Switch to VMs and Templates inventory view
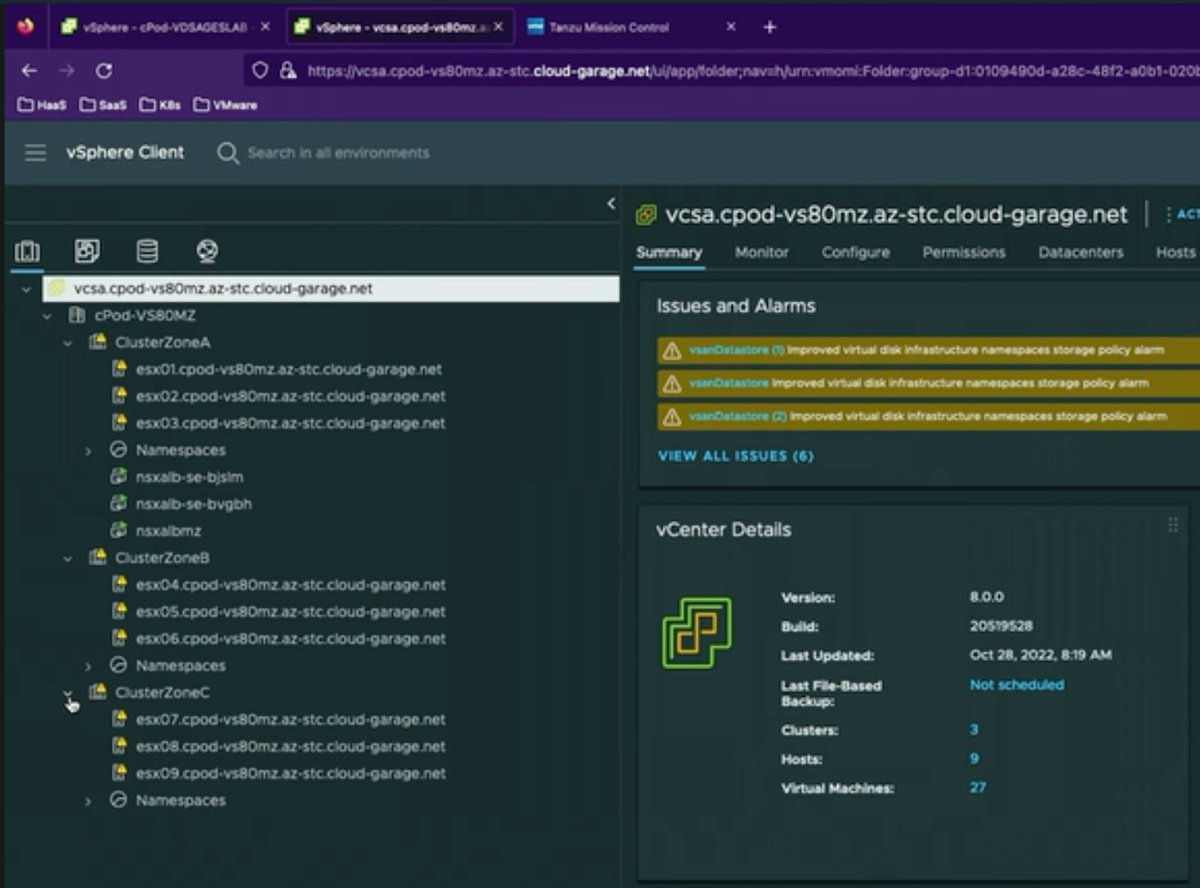Image resolution: width=1200 pixels, height=888 pixels. point(87,251)
